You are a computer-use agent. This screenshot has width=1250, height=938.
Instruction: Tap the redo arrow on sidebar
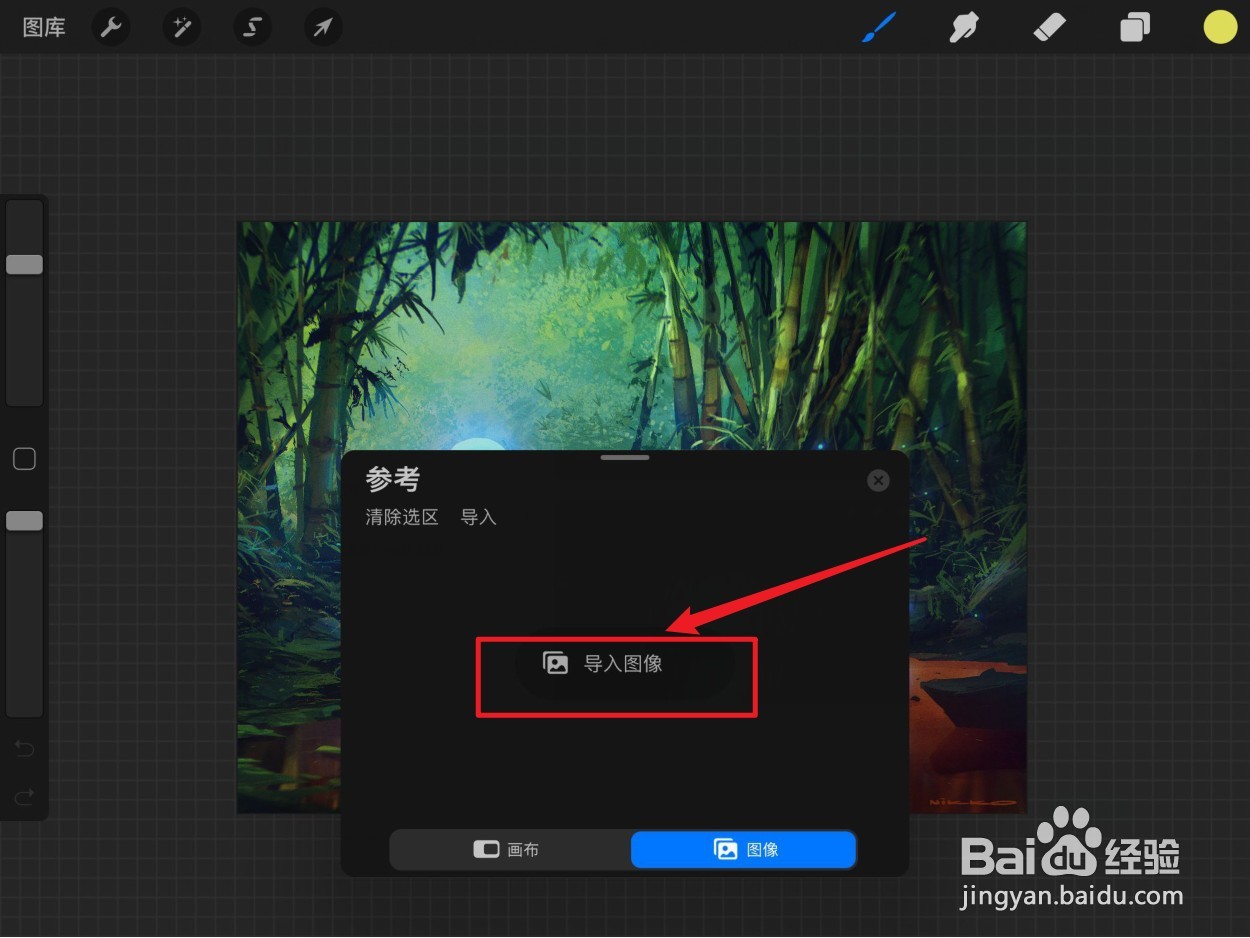[x=24, y=797]
